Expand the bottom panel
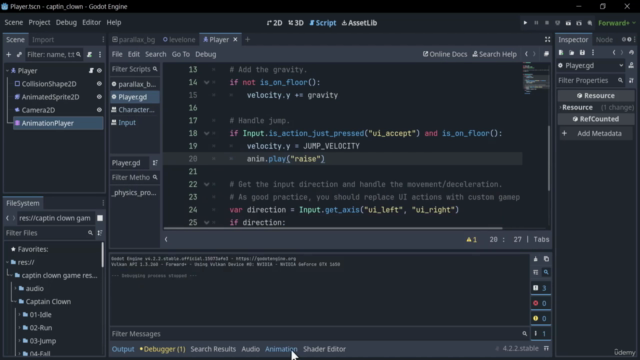This screenshot has width=640, height=360. point(546,349)
